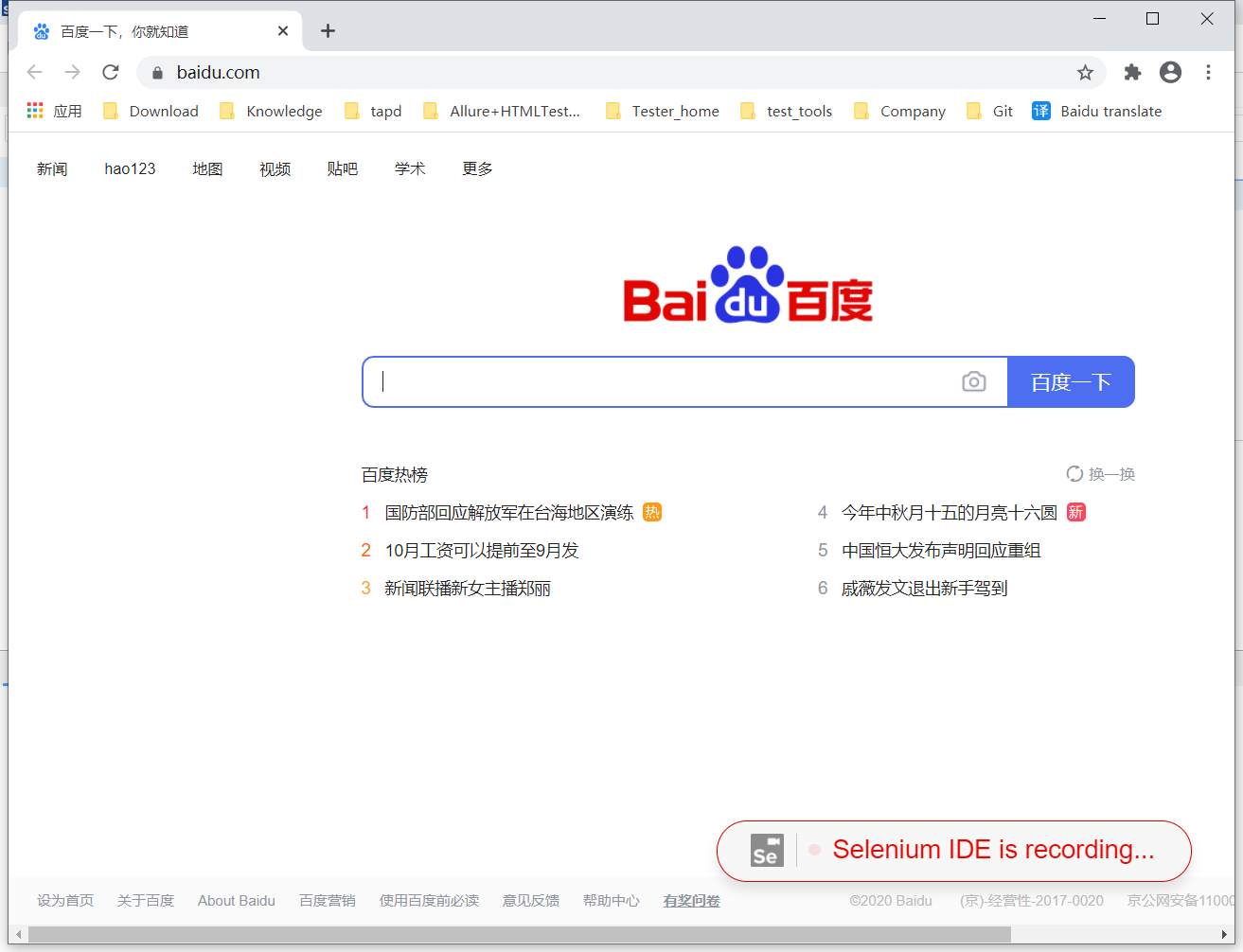The width and height of the screenshot is (1243, 952).
Task: Open the 应用 apps shortcut
Action: click(54, 111)
